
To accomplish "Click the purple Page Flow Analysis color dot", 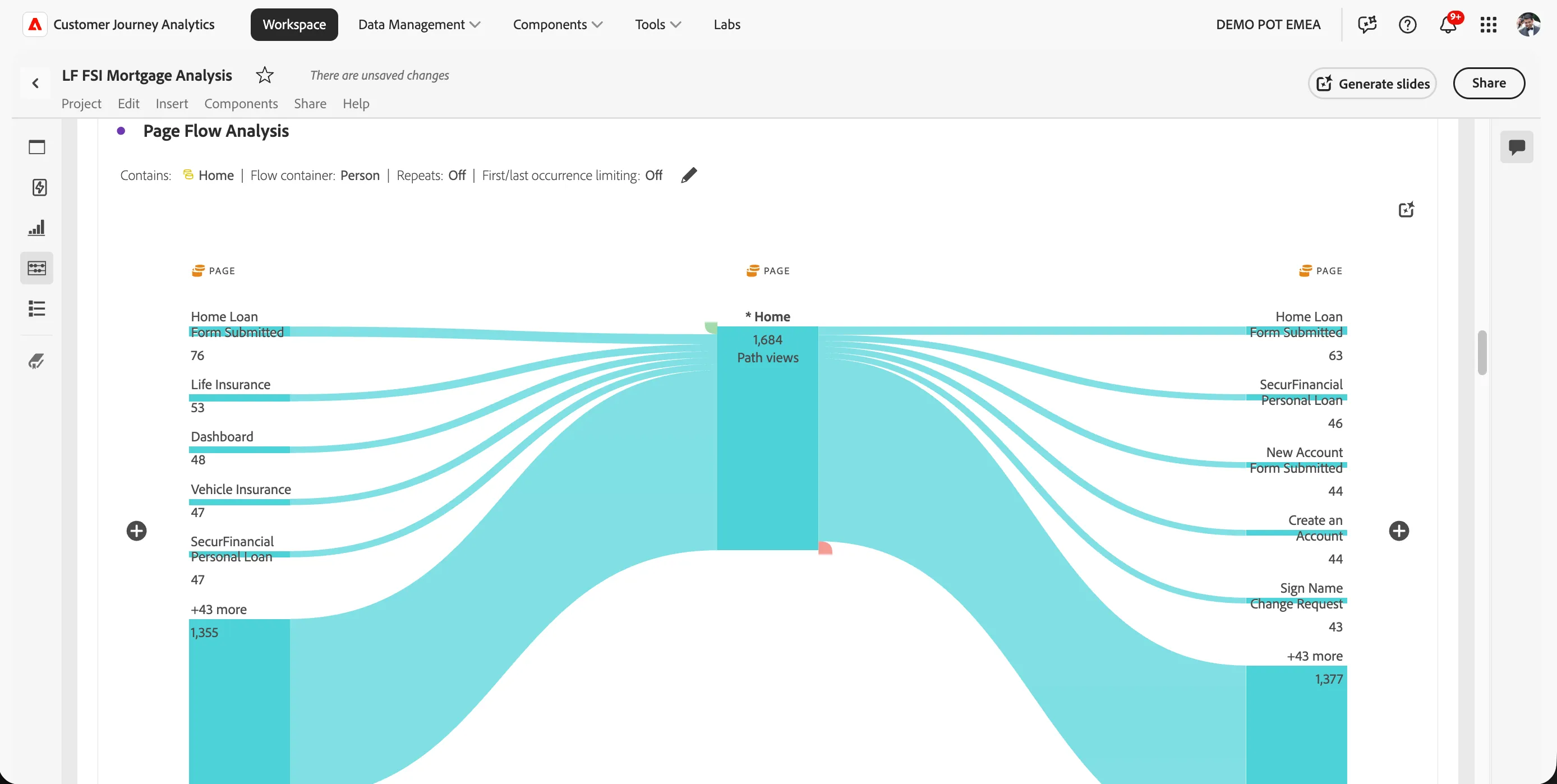I will coord(121,131).
